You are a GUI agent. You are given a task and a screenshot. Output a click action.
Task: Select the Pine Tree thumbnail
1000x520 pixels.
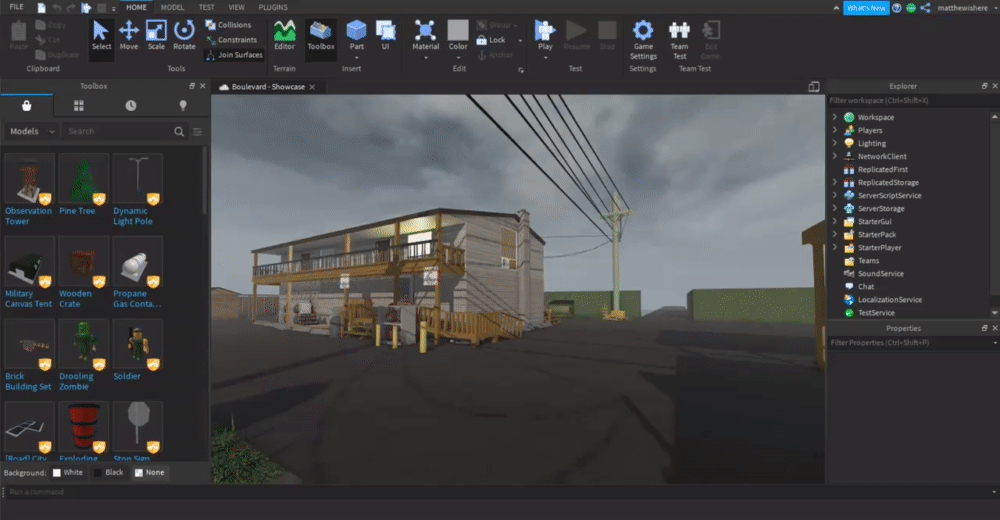pos(84,179)
